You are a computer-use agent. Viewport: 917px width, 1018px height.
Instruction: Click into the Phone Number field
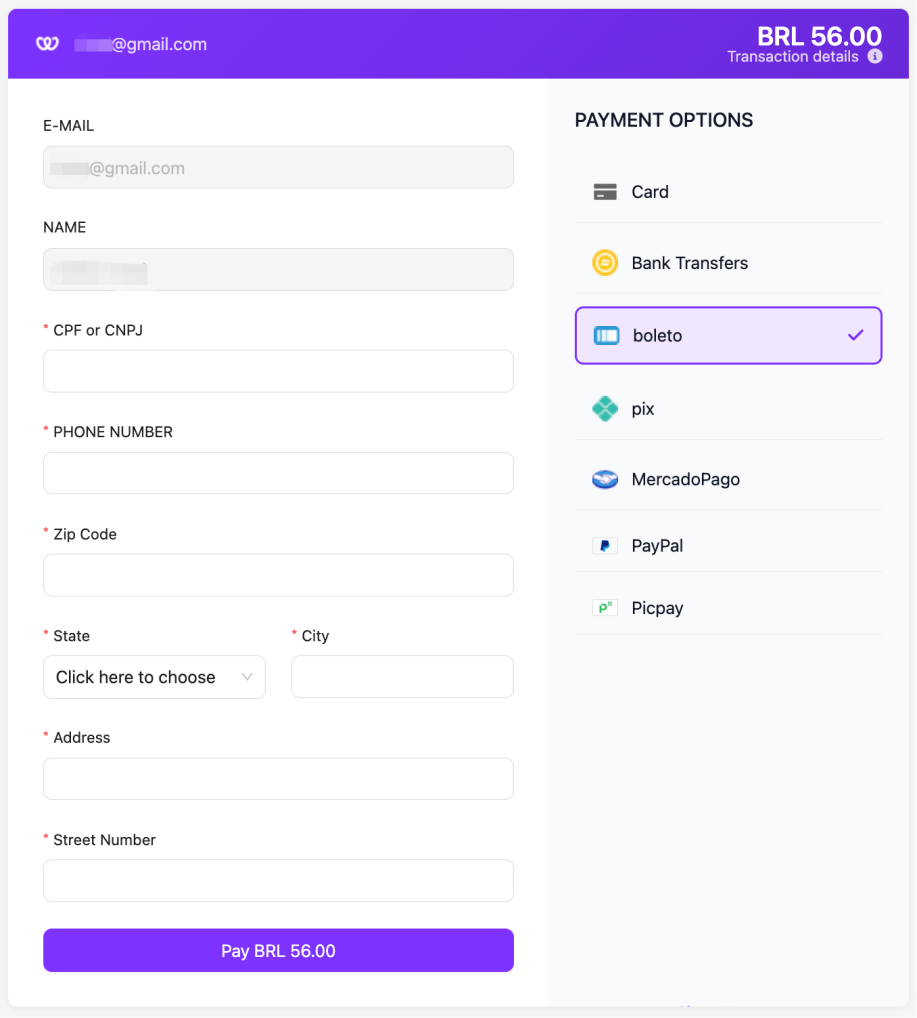click(278, 473)
